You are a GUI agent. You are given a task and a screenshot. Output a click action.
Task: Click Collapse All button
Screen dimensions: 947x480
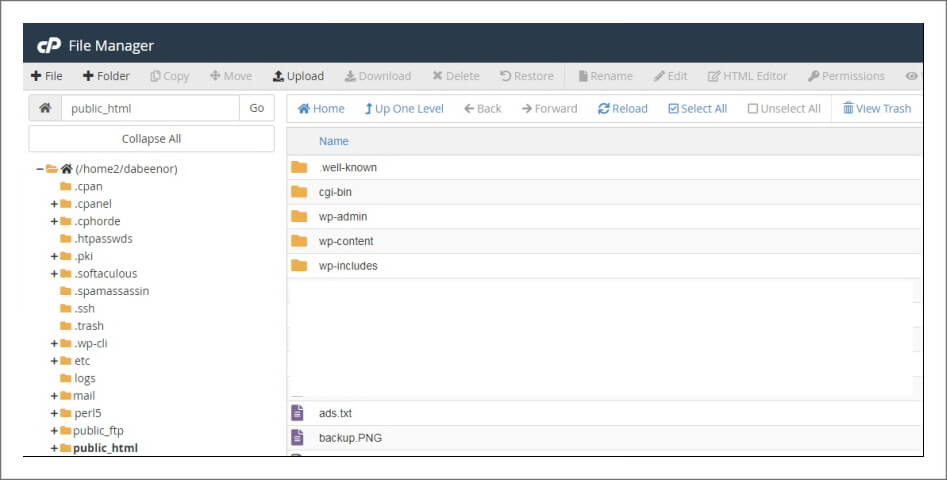152,139
